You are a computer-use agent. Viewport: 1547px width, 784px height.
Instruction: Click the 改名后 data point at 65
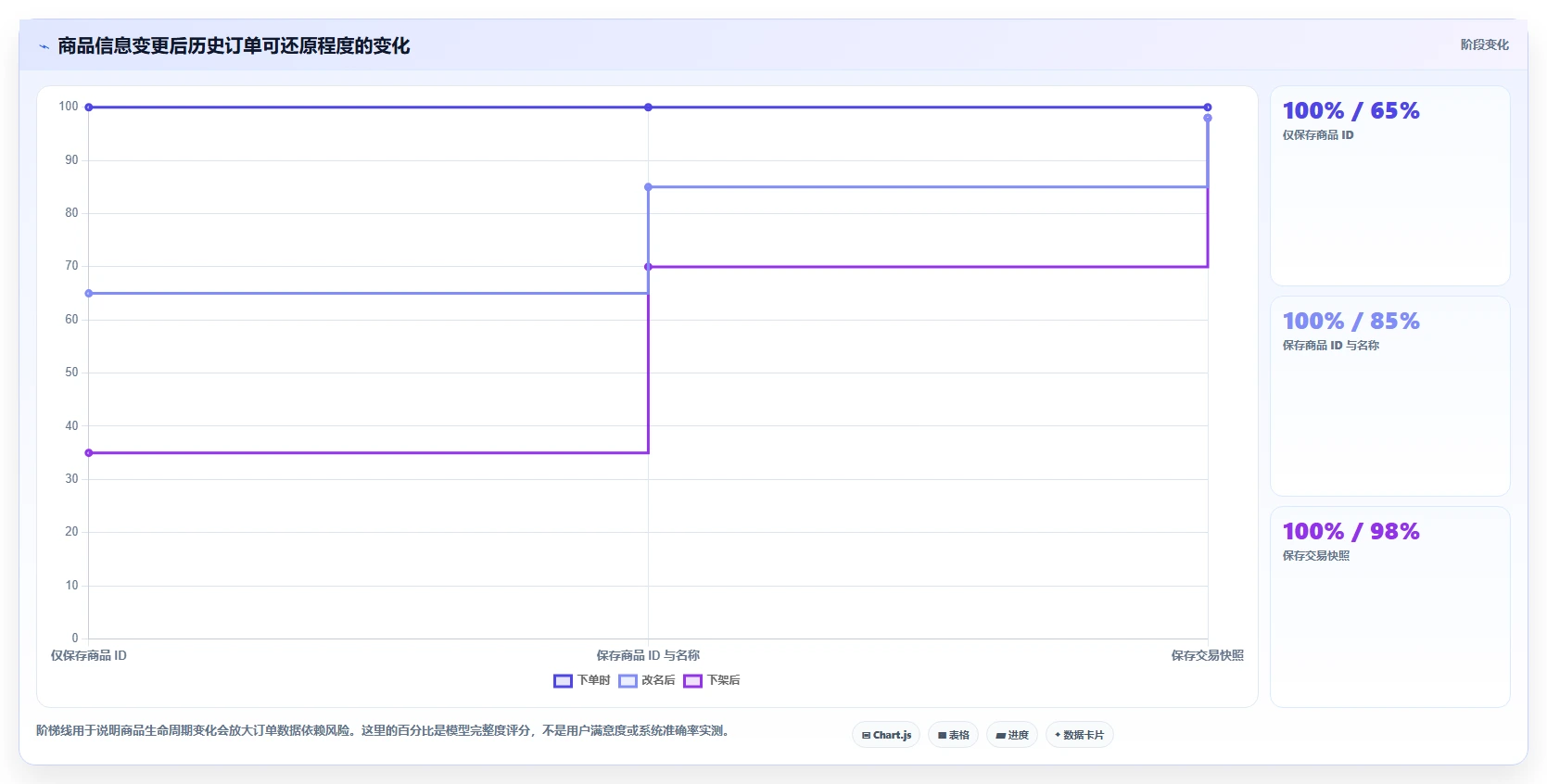(89, 294)
